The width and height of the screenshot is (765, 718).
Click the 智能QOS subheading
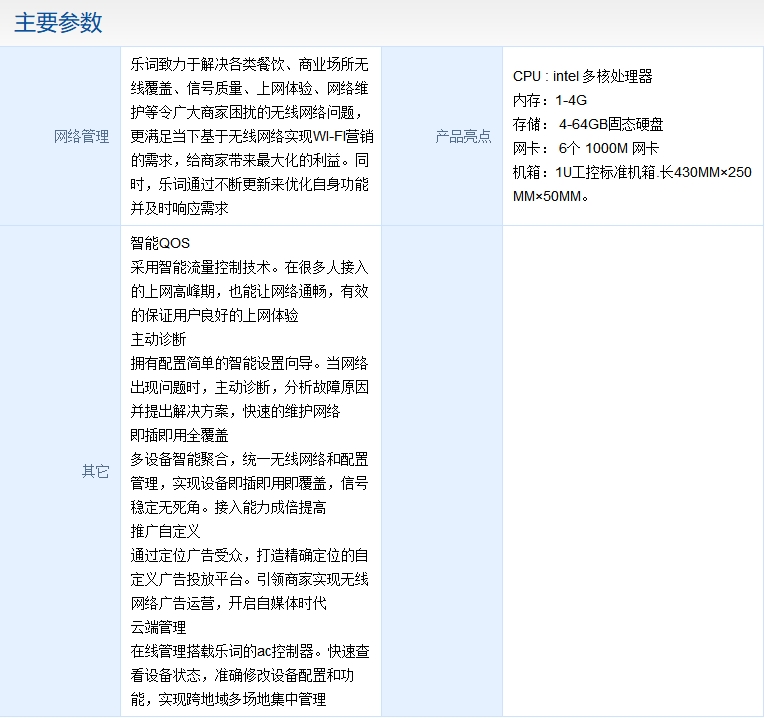coord(160,243)
